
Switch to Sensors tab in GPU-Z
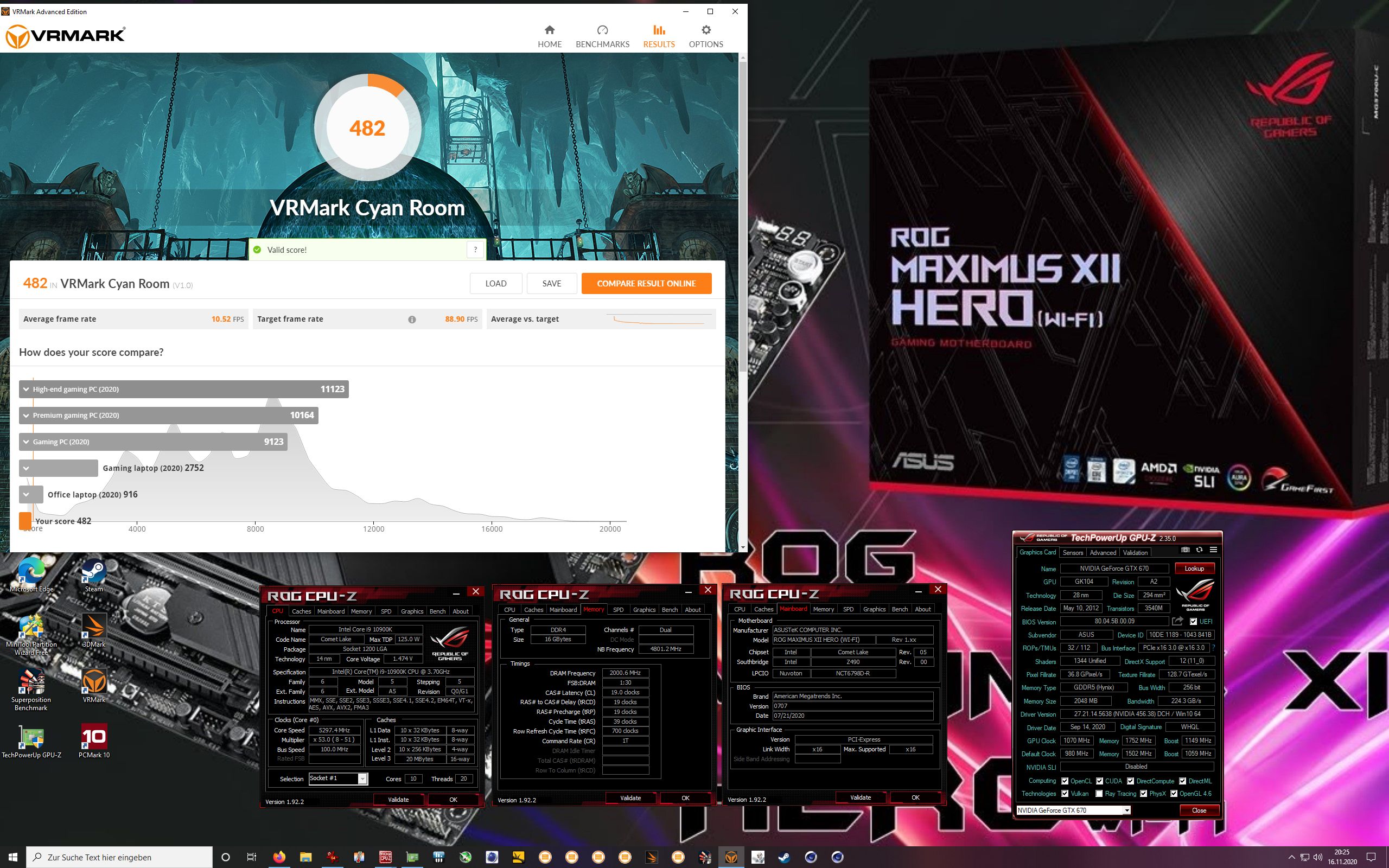coord(1072,552)
